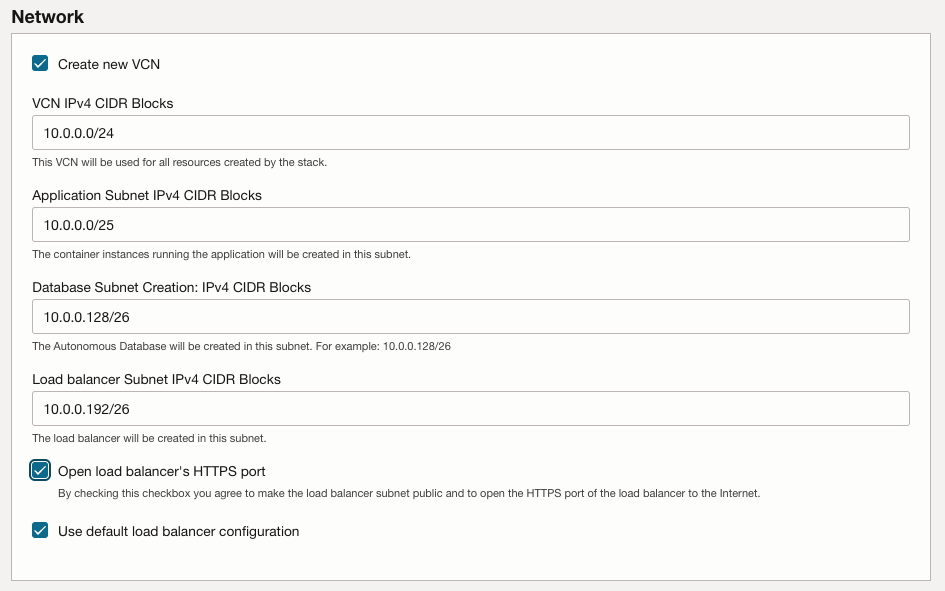Click the container instances subnet helper text
Screen dimensions: 945x591
coord(221,254)
